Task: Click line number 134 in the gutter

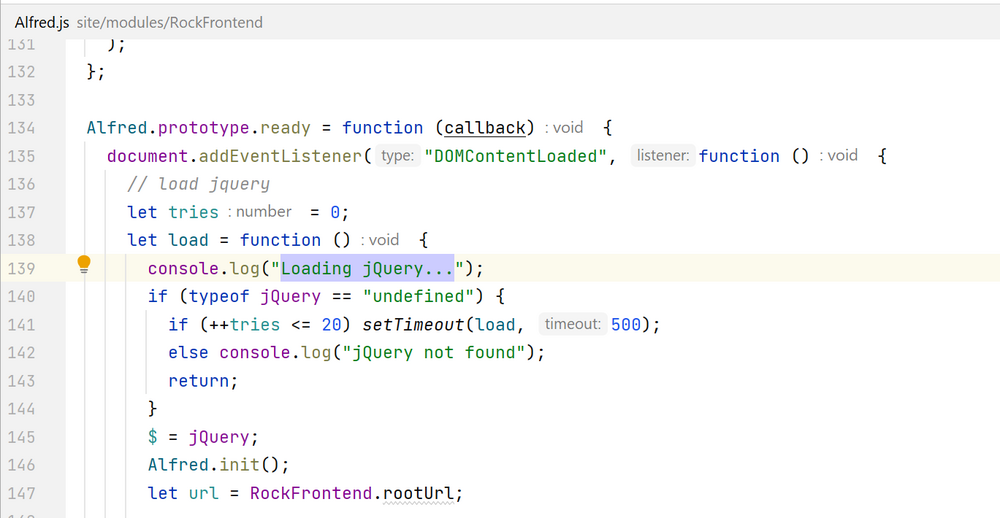Action: coord(21,128)
